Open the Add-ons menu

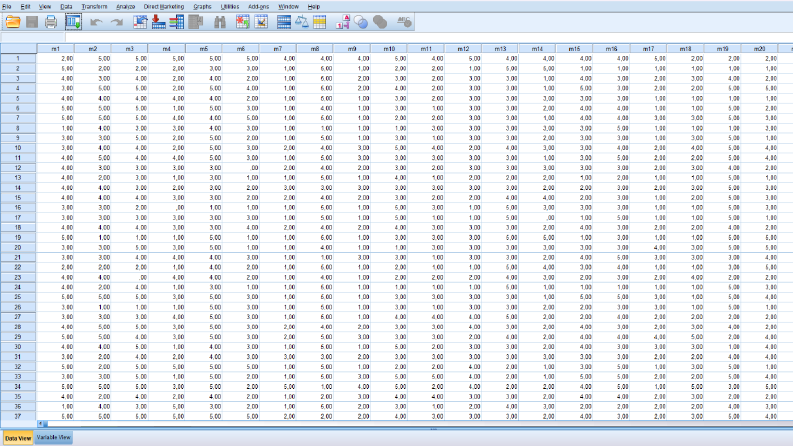click(x=258, y=7)
